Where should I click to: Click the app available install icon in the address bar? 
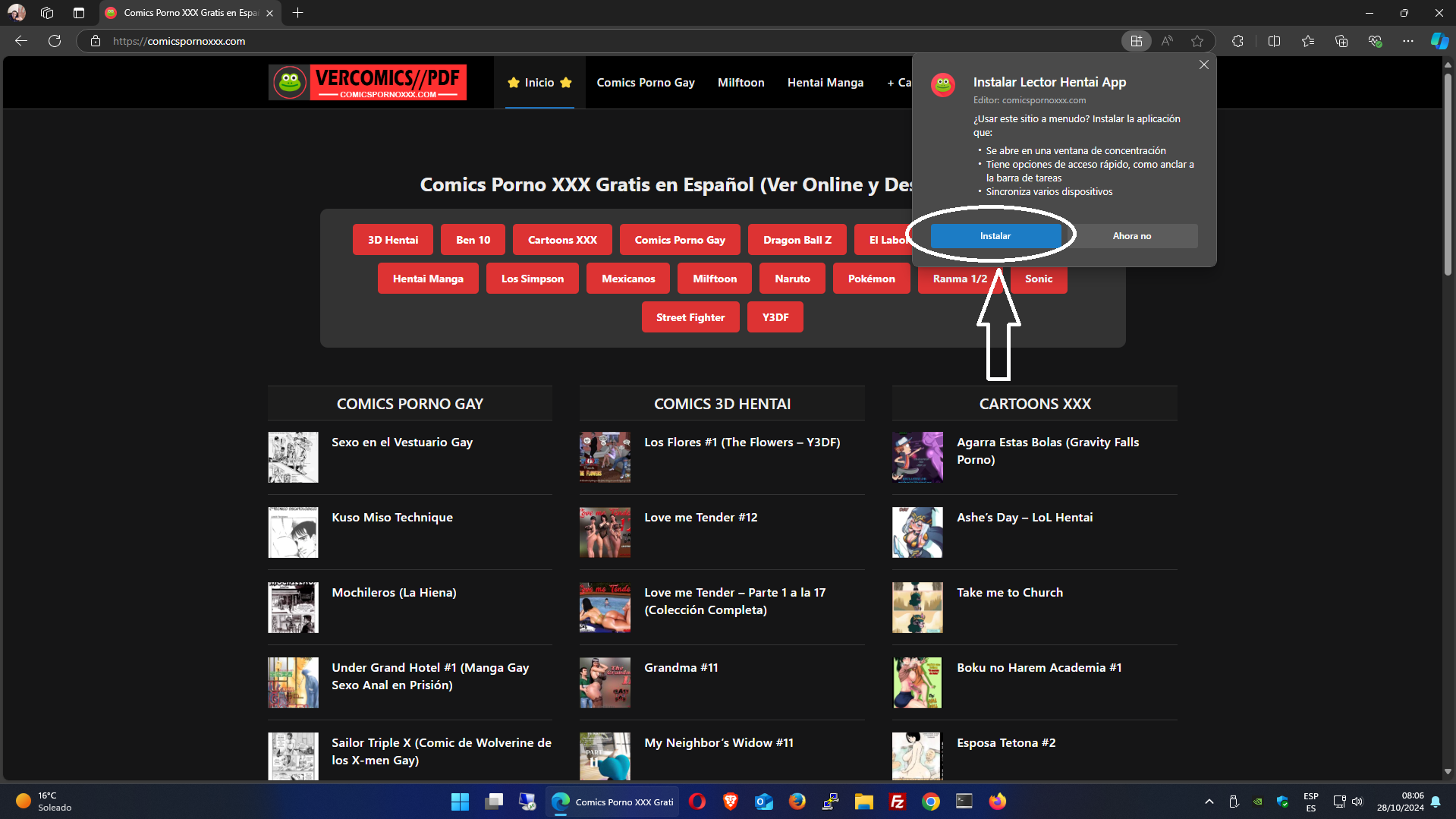(1137, 41)
